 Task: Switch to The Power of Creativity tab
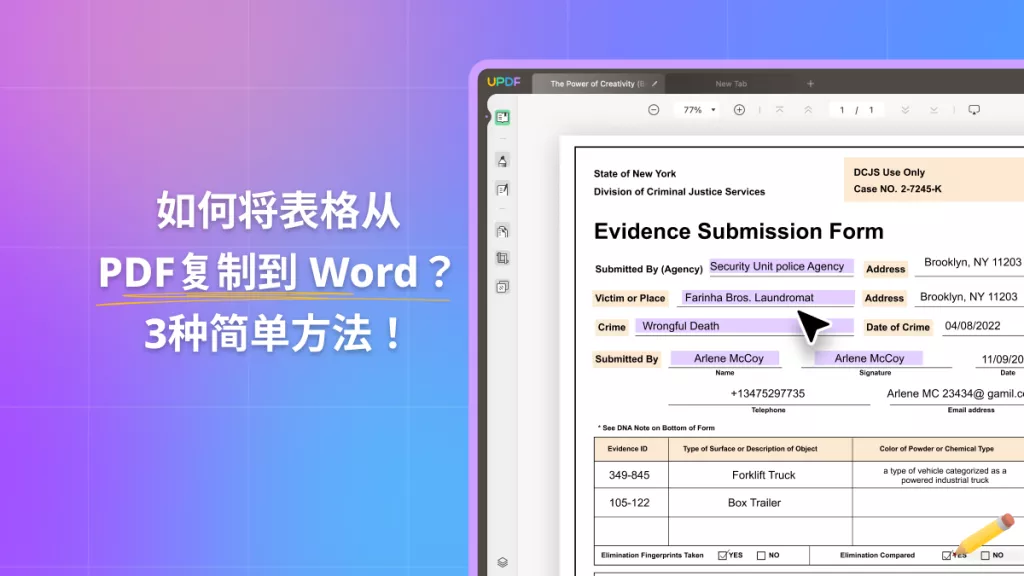(x=596, y=84)
